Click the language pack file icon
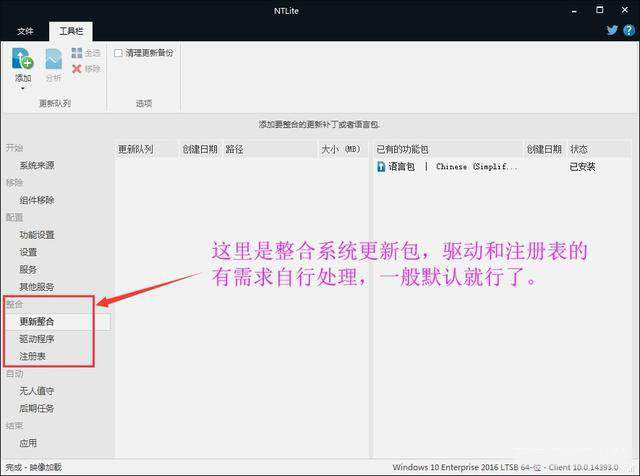 381,167
